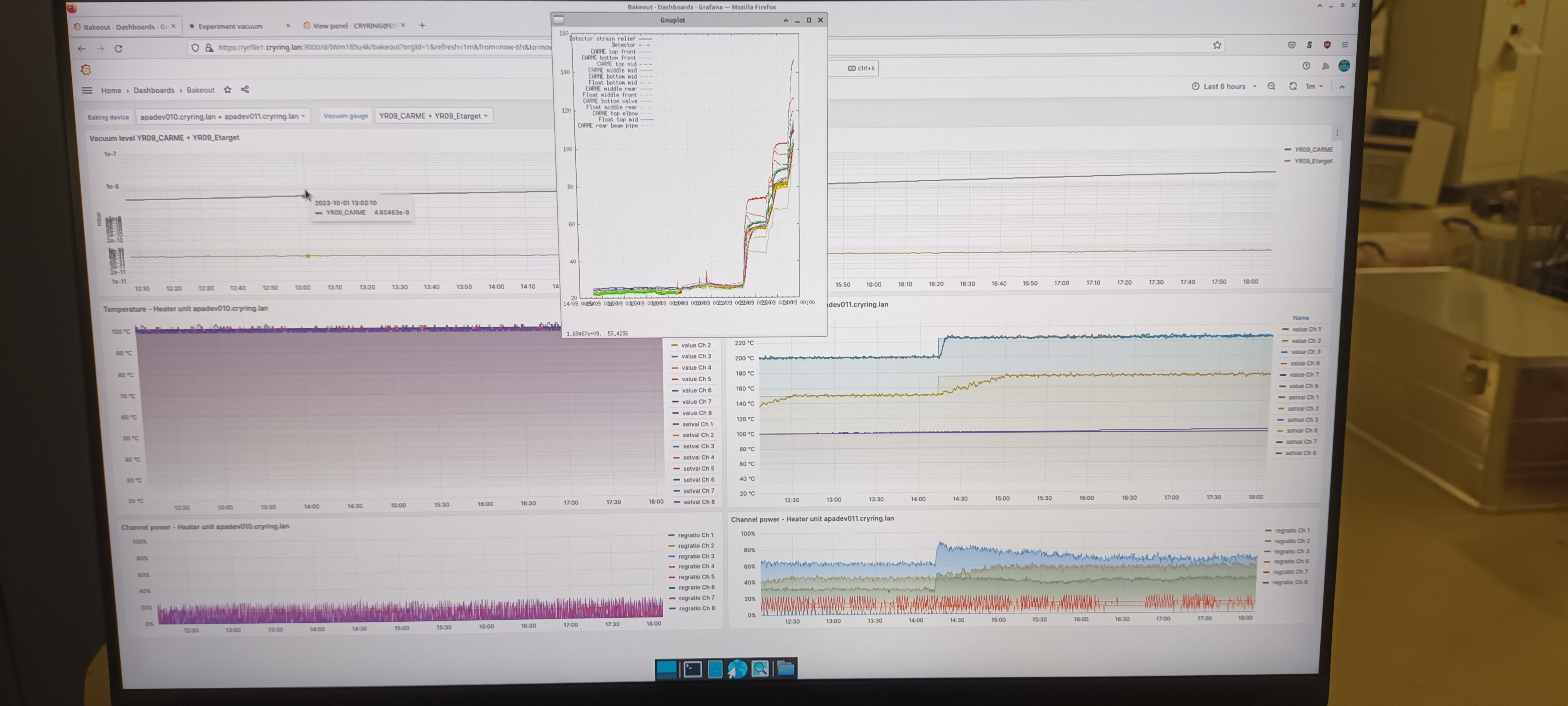Star the Bakeout dashboard as favorite
The image size is (1568, 706).
228,89
